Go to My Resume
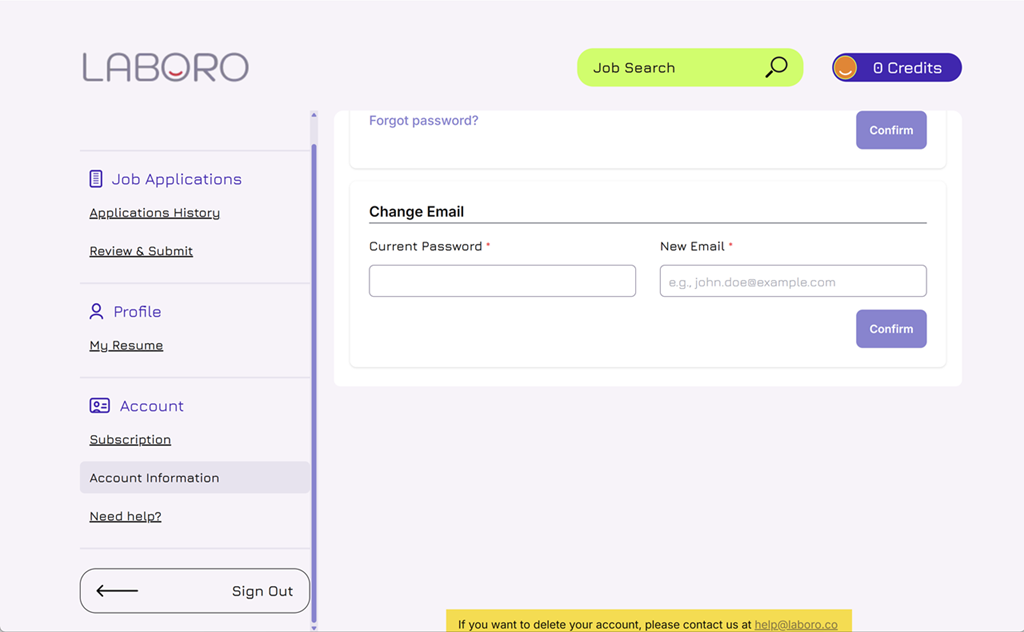Screen dimensions: 1024x632 pyautogui.click(x=126, y=345)
